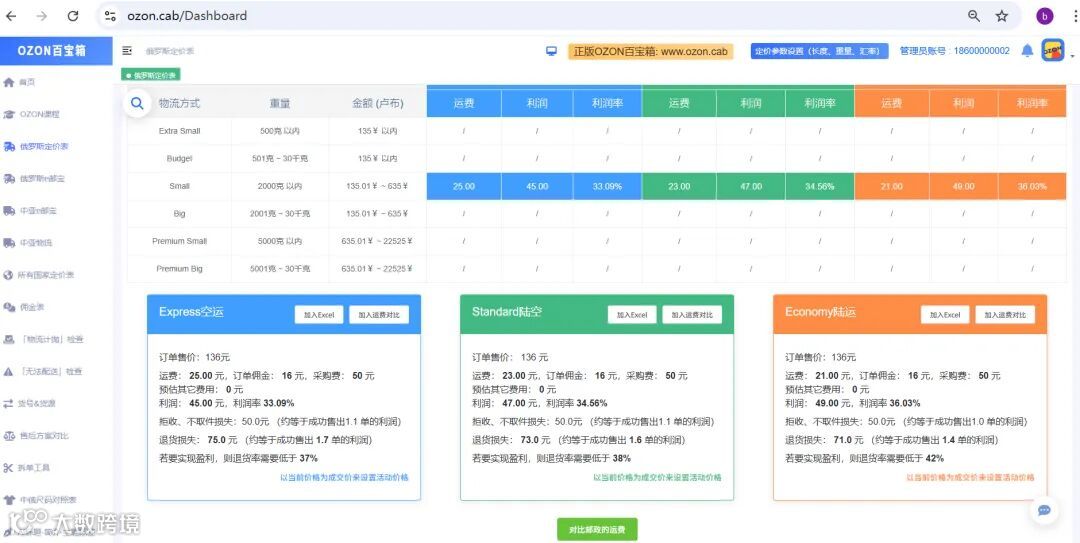Screen dimensions: 1080x543
Task: Click 定价参数设置 blue button
Action: [x=819, y=51]
